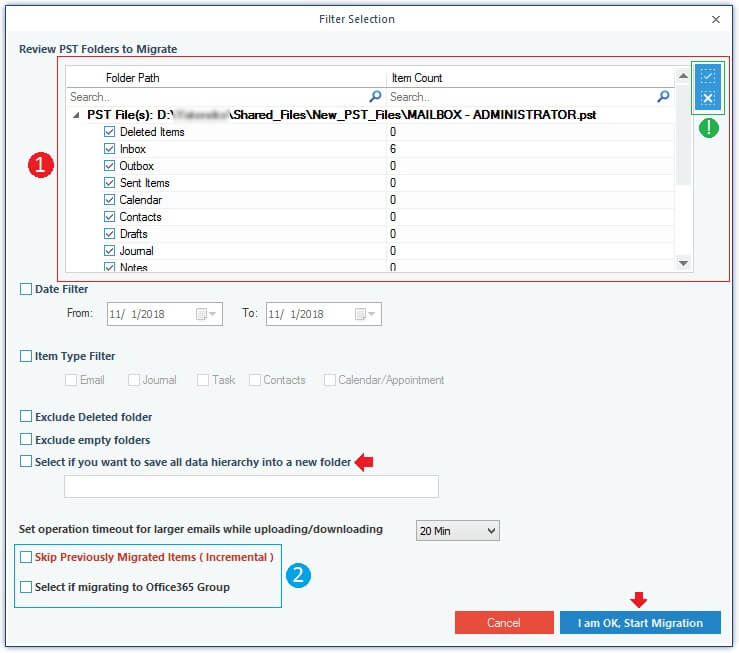739x653 pixels.
Task: Enable the Item Type Filter checkbox
Action: tap(26, 356)
